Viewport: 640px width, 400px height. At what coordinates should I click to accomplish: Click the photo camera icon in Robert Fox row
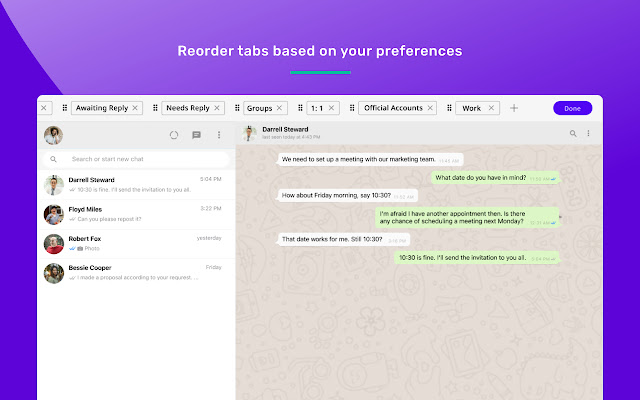(80, 248)
